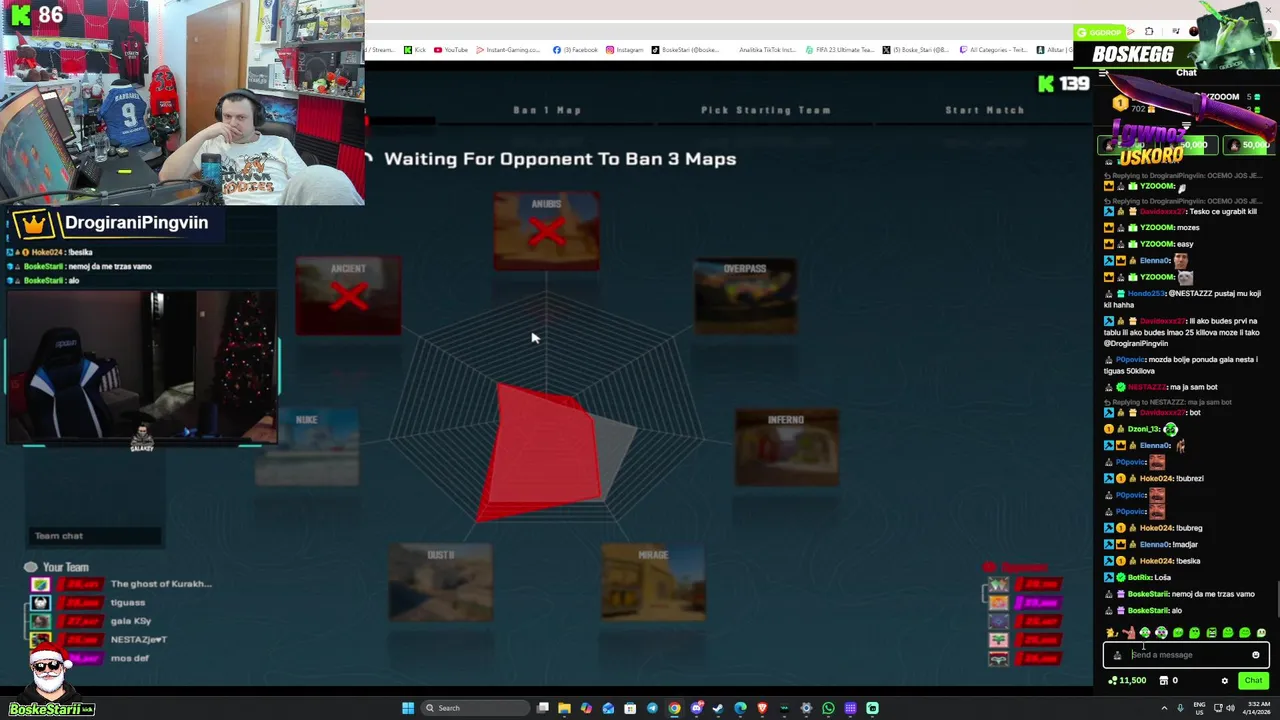Open Telegram from the taskbar

coord(652,708)
